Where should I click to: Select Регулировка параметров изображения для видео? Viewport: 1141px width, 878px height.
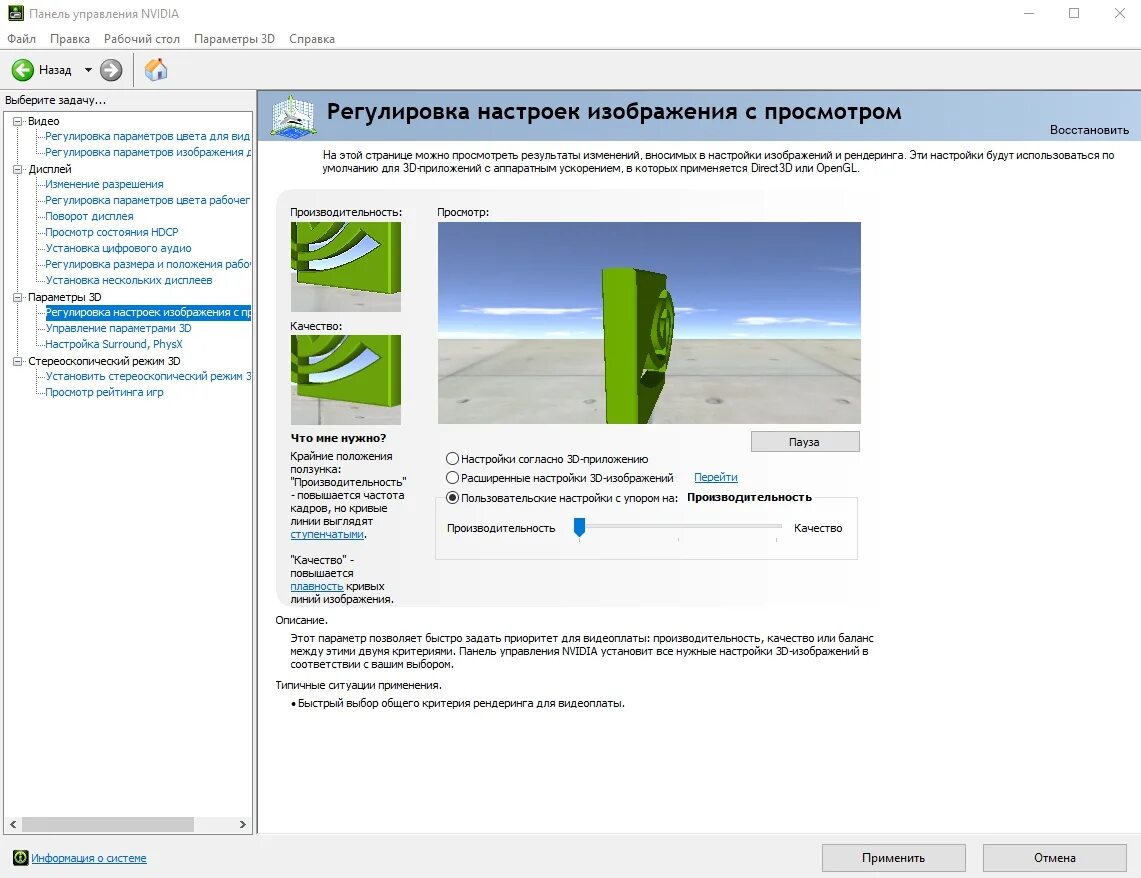coord(148,152)
